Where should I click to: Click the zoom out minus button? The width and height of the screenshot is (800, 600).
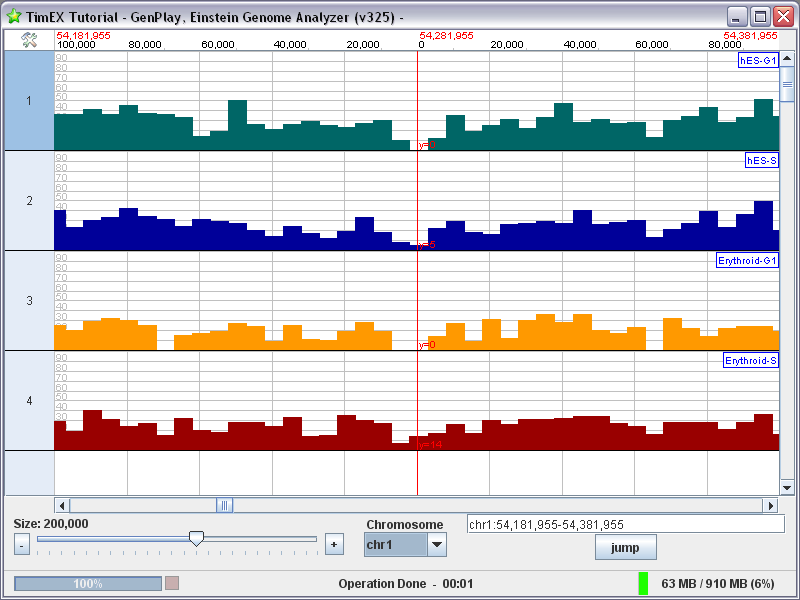[x=22, y=544]
